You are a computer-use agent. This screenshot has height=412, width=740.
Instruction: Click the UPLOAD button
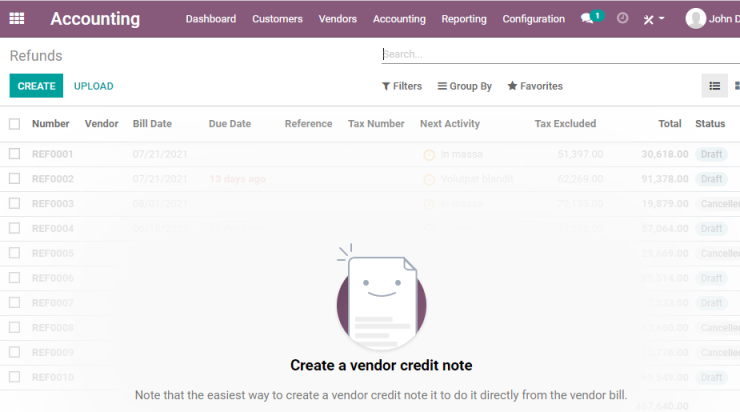pyautogui.click(x=93, y=86)
